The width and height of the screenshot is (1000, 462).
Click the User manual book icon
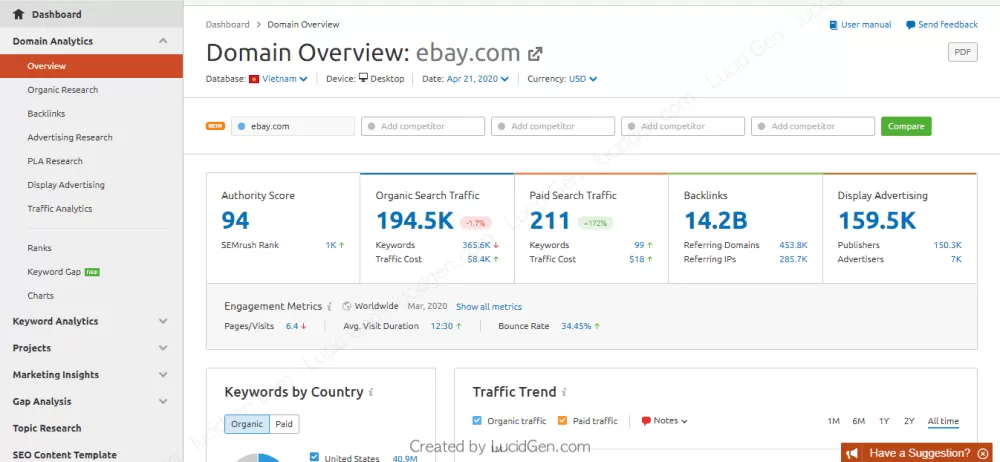coord(834,25)
